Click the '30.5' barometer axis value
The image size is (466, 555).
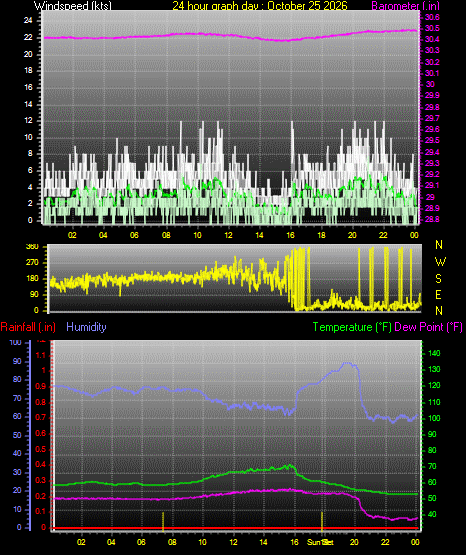[432, 28]
